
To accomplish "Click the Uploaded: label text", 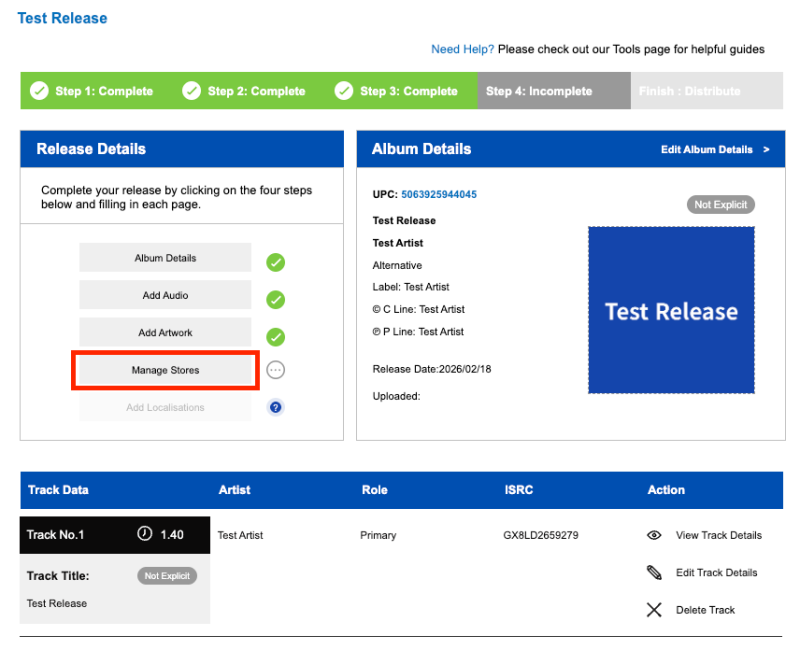I will click(x=396, y=396).
